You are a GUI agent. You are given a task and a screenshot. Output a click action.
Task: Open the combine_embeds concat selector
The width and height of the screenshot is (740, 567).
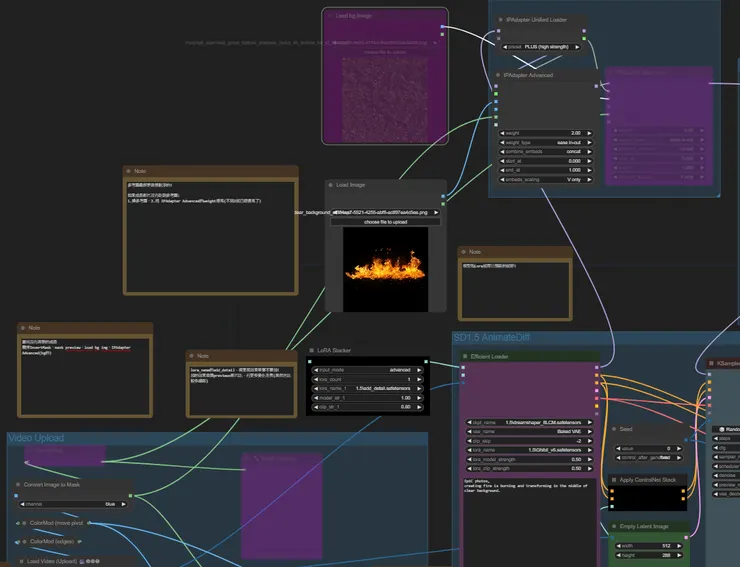pyautogui.click(x=546, y=152)
